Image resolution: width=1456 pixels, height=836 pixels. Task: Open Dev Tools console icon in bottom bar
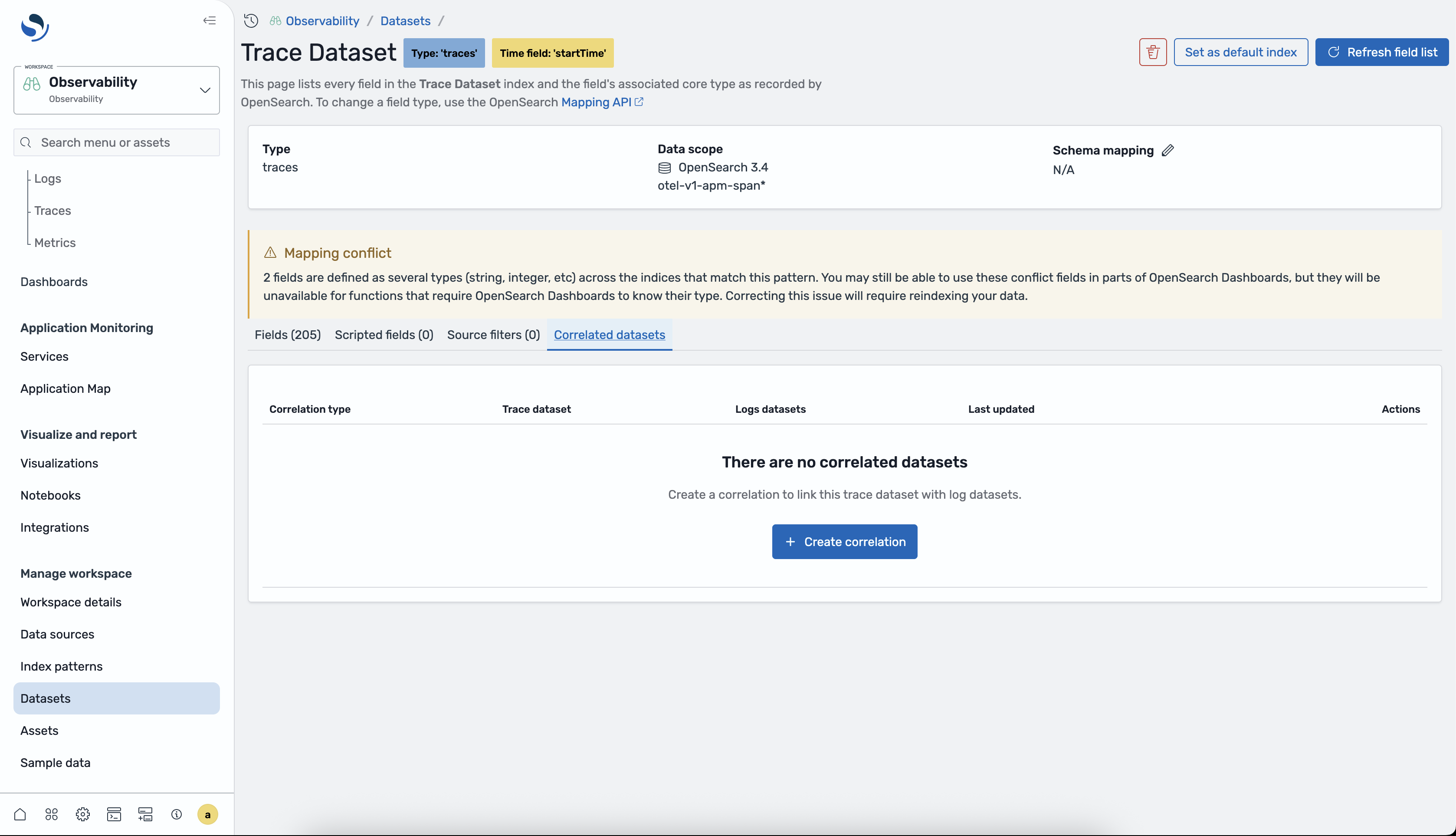coord(114,814)
